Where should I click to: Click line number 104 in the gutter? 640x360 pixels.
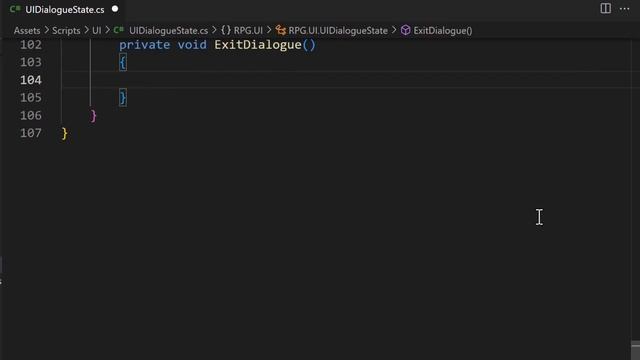point(31,80)
